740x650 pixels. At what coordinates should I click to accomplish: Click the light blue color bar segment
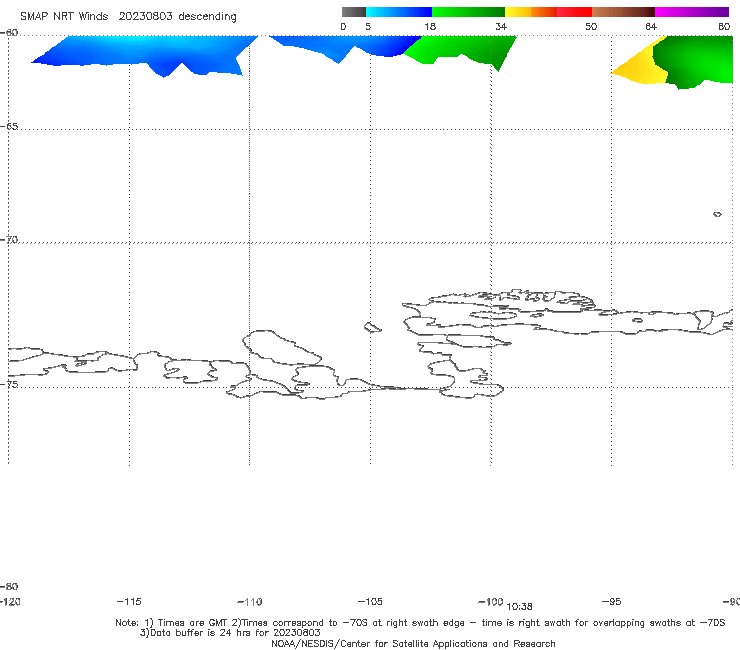(x=399, y=12)
